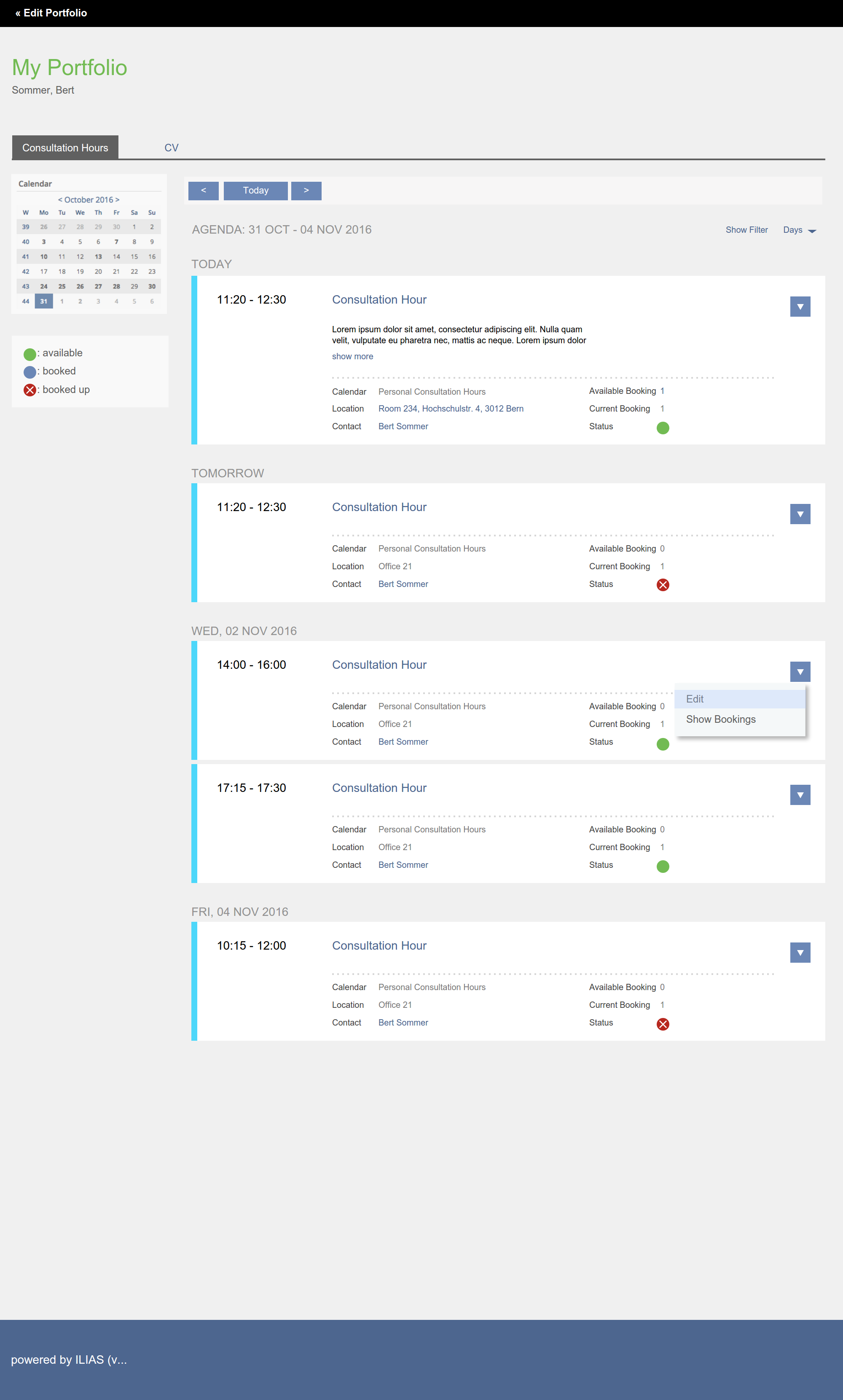Click the green status icon of today's consultation
This screenshot has width=843, height=1400.
point(662,428)
